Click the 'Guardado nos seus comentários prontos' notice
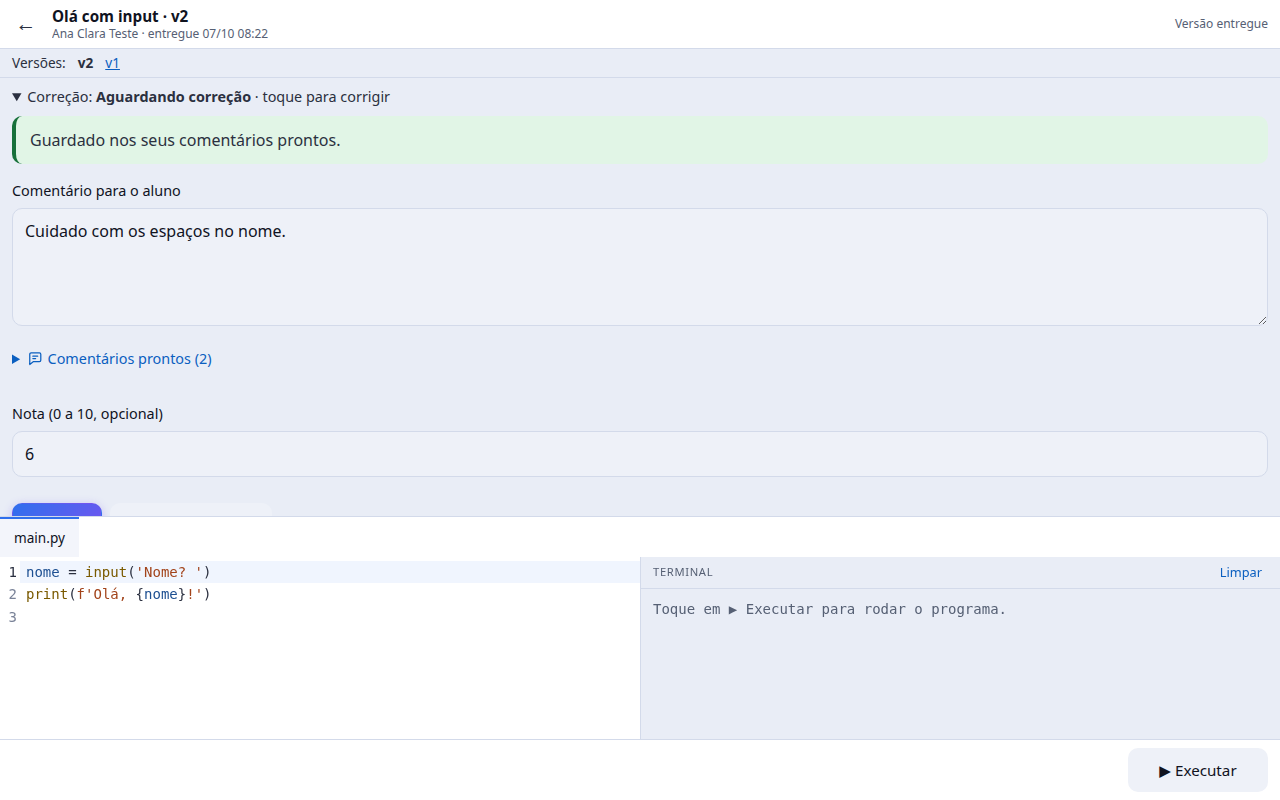Image resolution: width=1280 pixels, height=800 pixels. [x=640, y=140]
